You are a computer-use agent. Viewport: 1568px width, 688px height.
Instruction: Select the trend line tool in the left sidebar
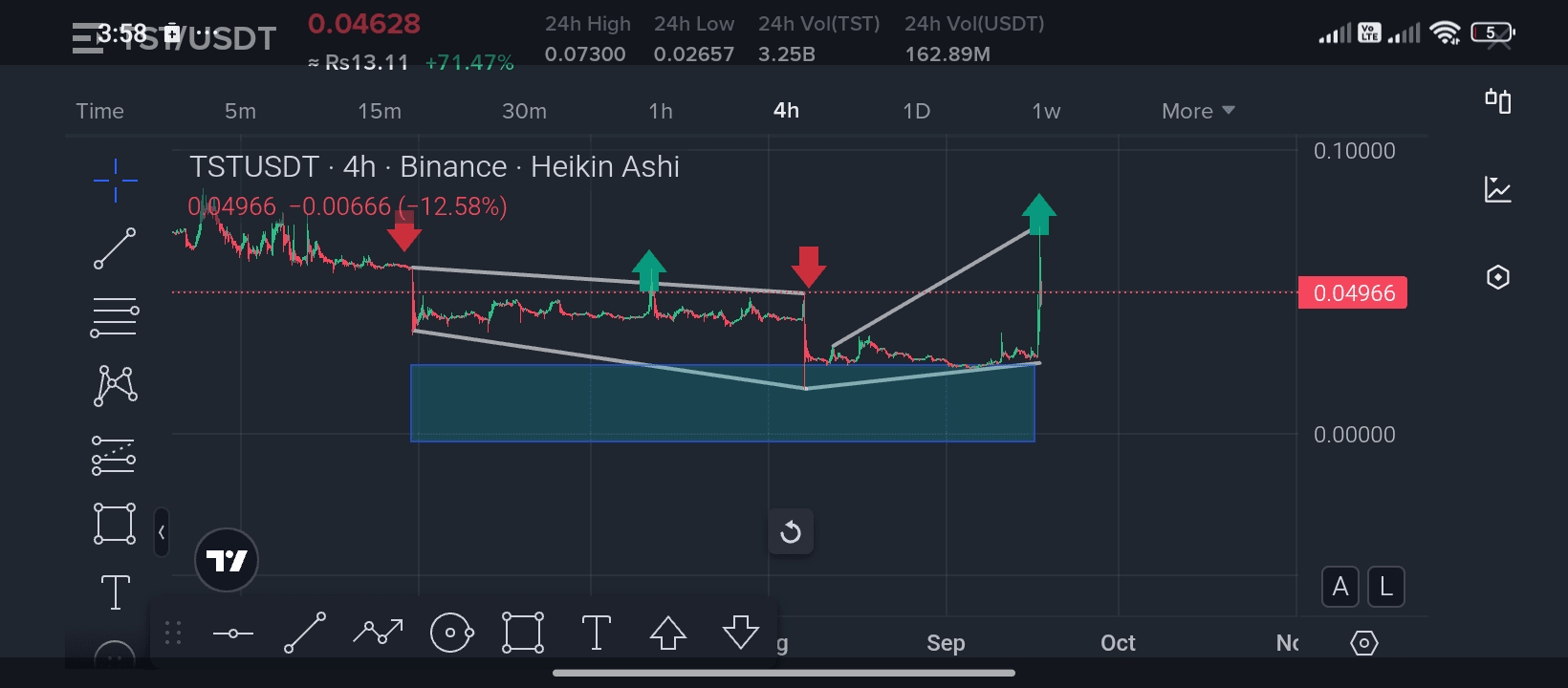115,248
